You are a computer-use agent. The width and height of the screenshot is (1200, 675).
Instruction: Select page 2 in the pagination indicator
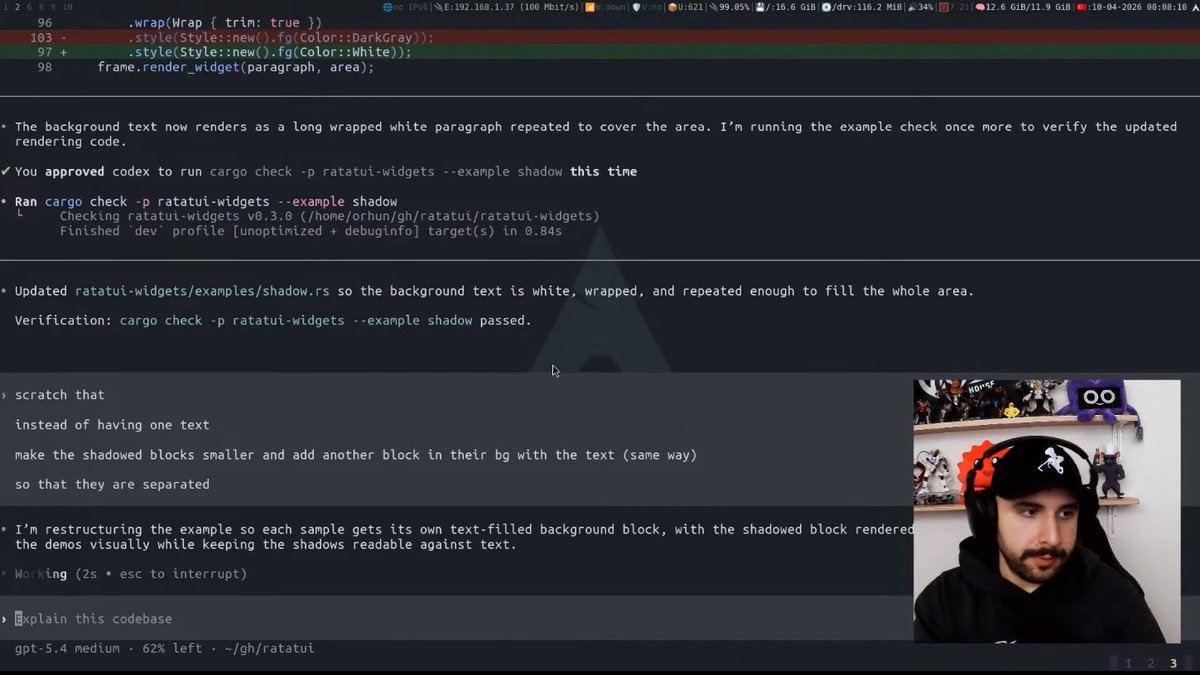1151,662
